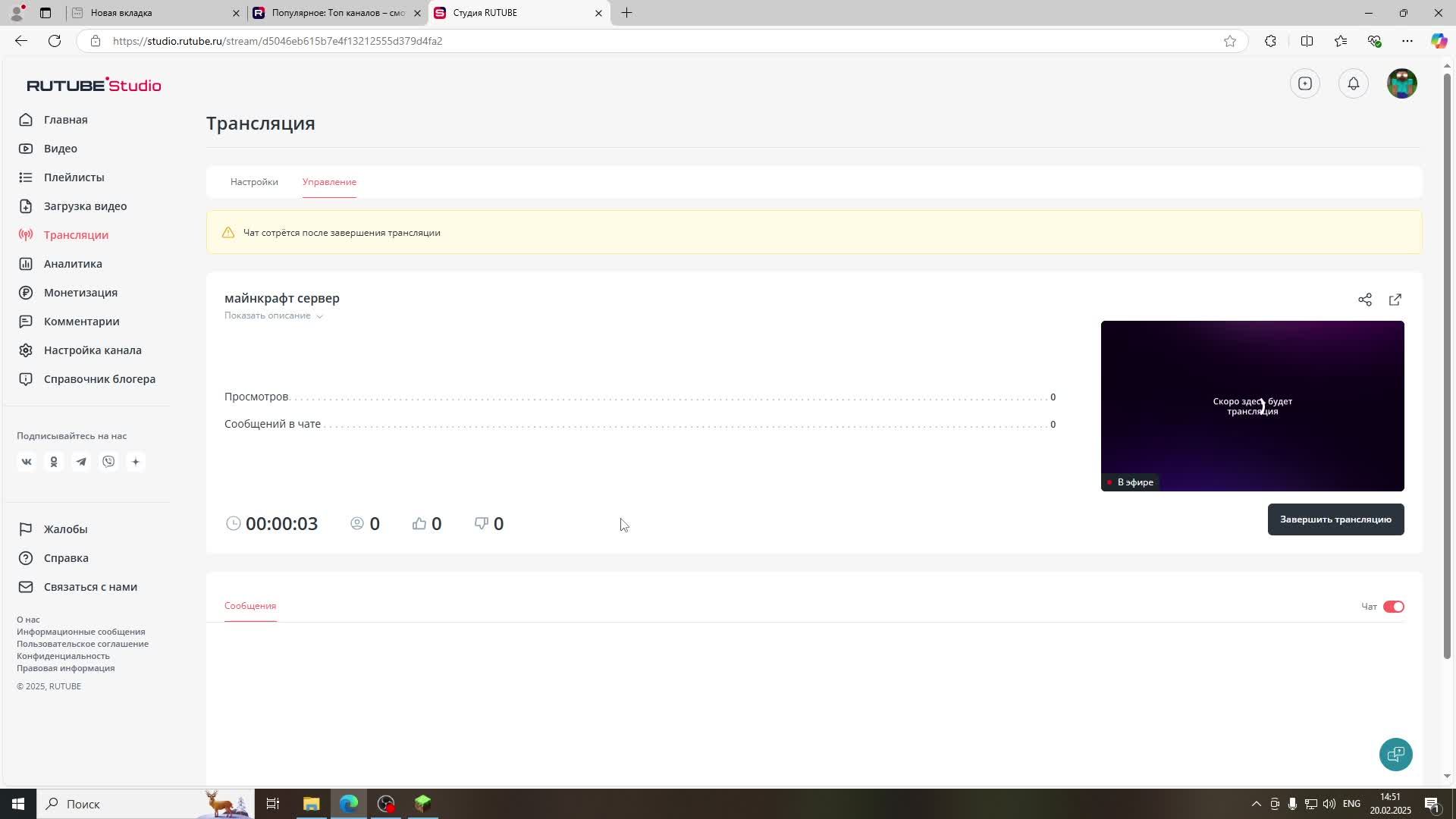Go to Монетизация sidebar item
The image size is (1456, 819).
(80, 293)
